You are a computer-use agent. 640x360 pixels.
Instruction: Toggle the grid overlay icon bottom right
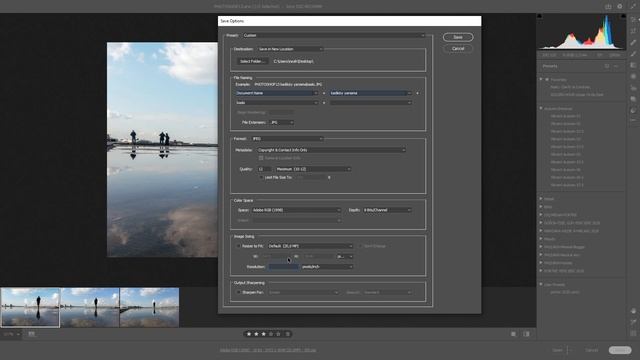[x=633, y=333]
